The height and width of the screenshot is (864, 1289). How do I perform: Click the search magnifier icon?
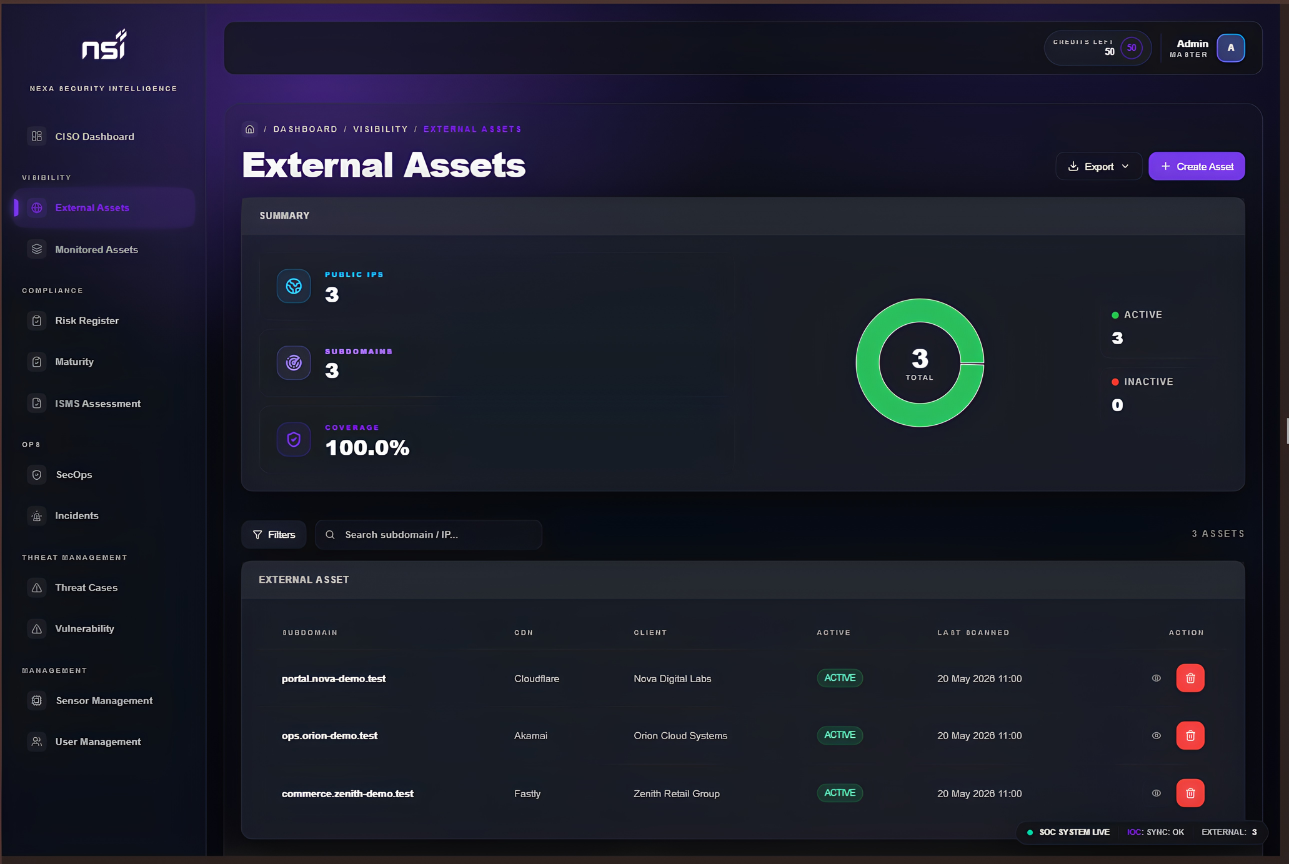(x=330, y=535)
